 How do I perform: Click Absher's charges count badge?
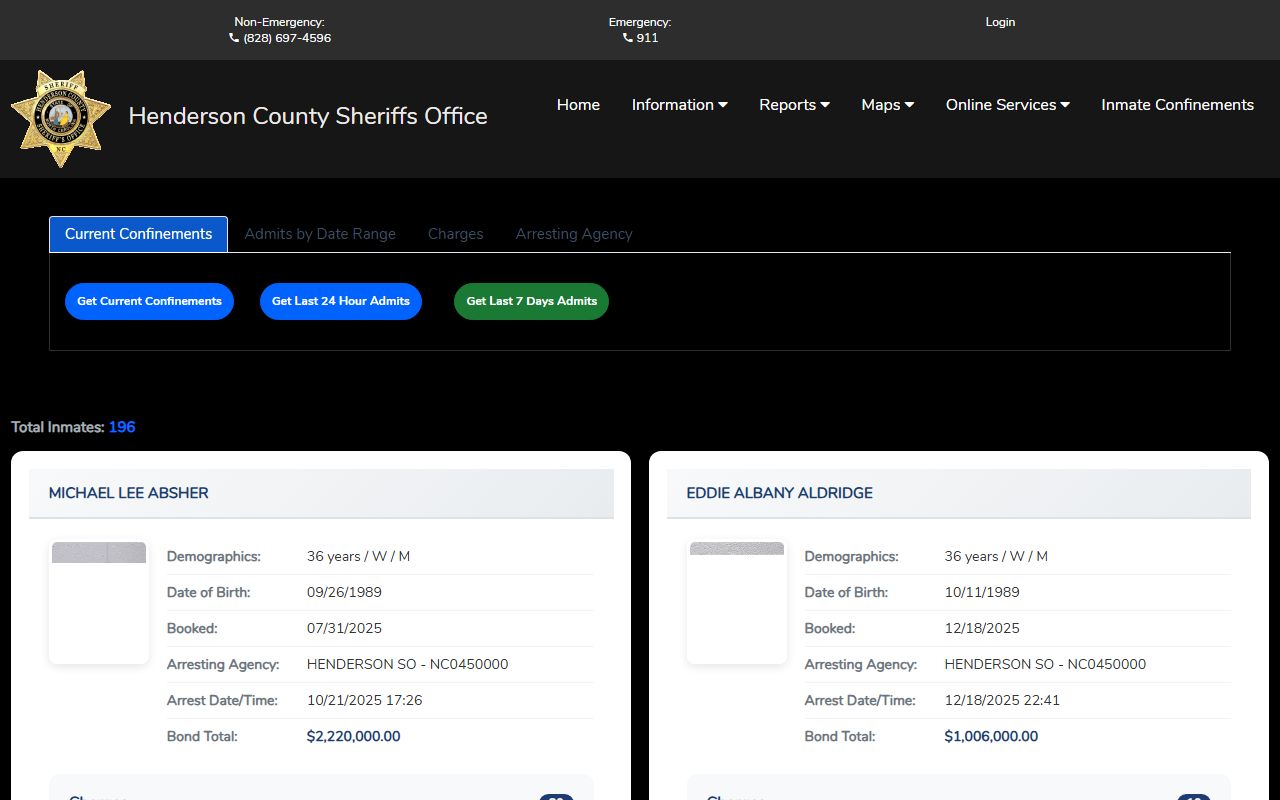click(556, 797)
